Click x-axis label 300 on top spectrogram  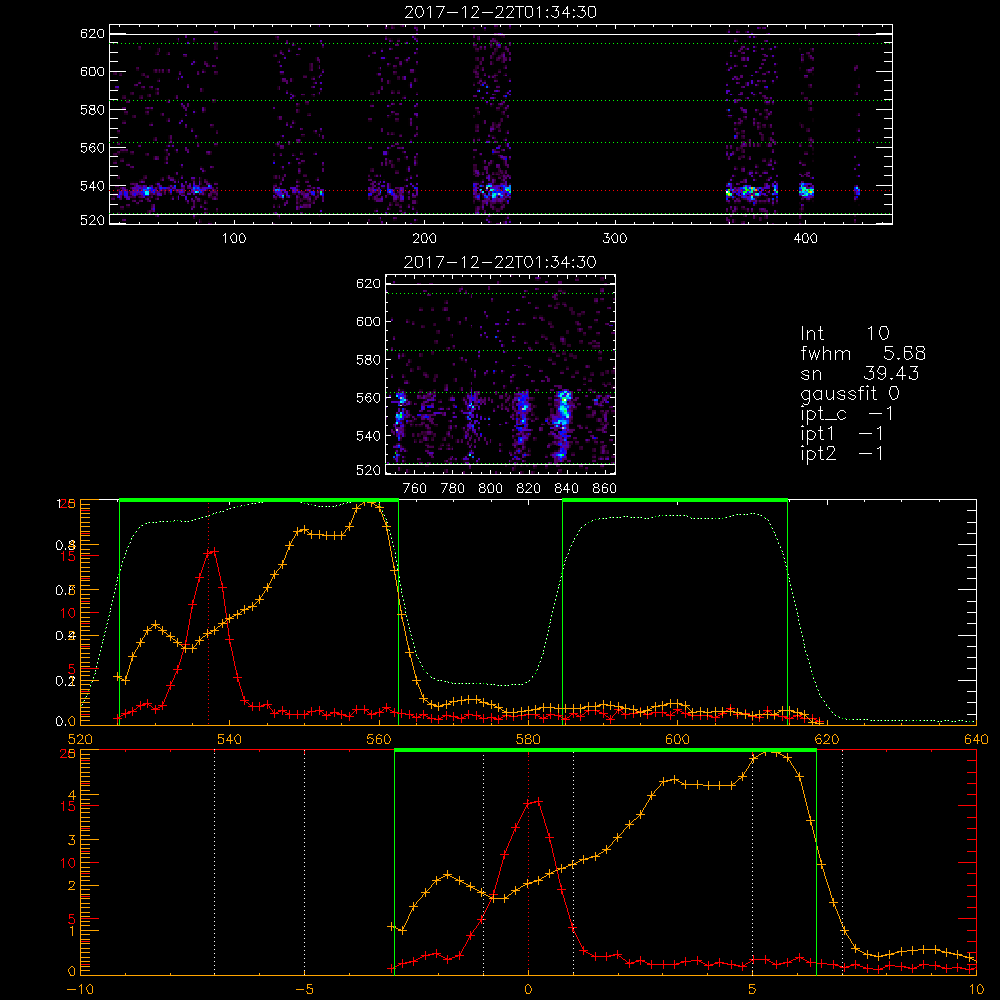[x=615, y=239]
